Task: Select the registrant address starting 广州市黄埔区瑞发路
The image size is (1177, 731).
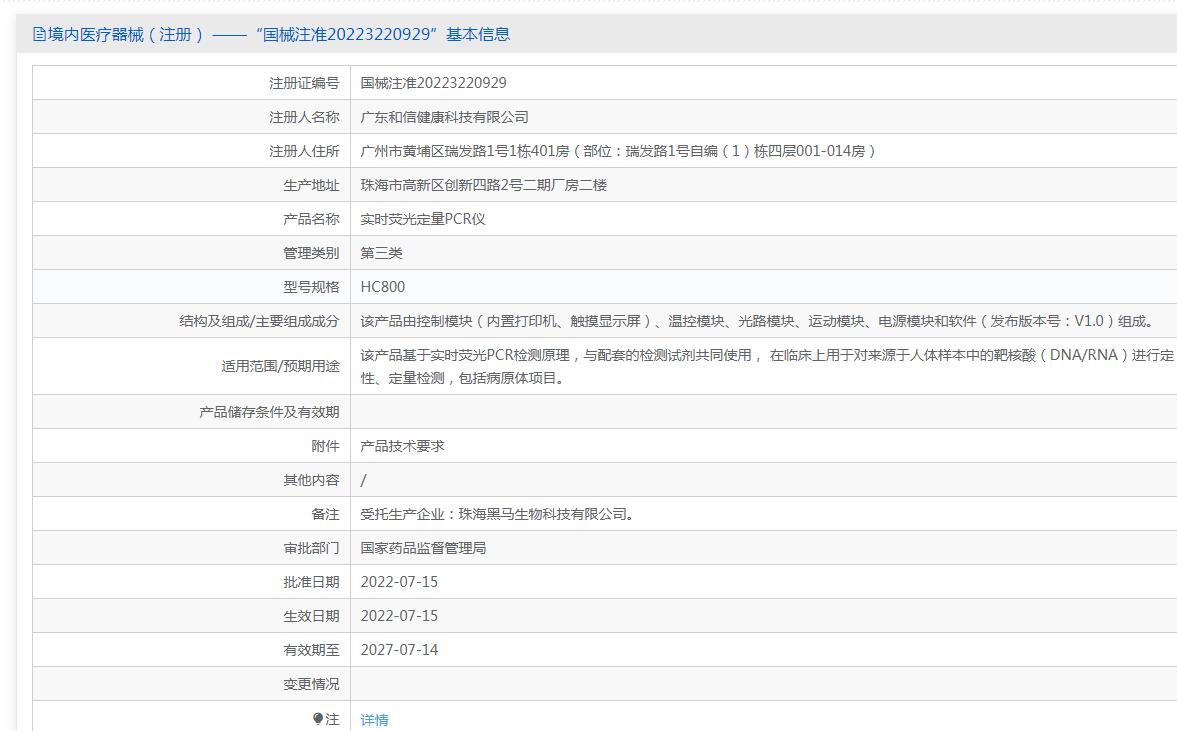Action: tap(618, 151)
